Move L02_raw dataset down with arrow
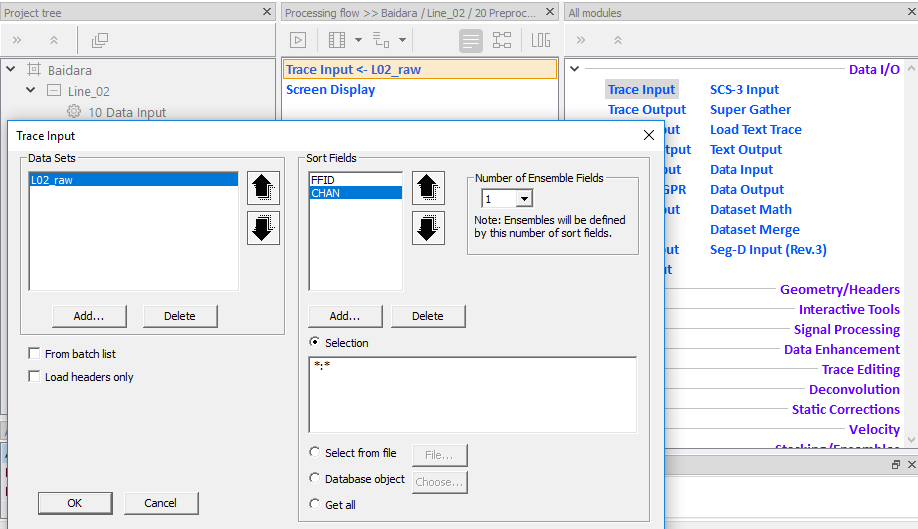918x529 pixels. 263,228
